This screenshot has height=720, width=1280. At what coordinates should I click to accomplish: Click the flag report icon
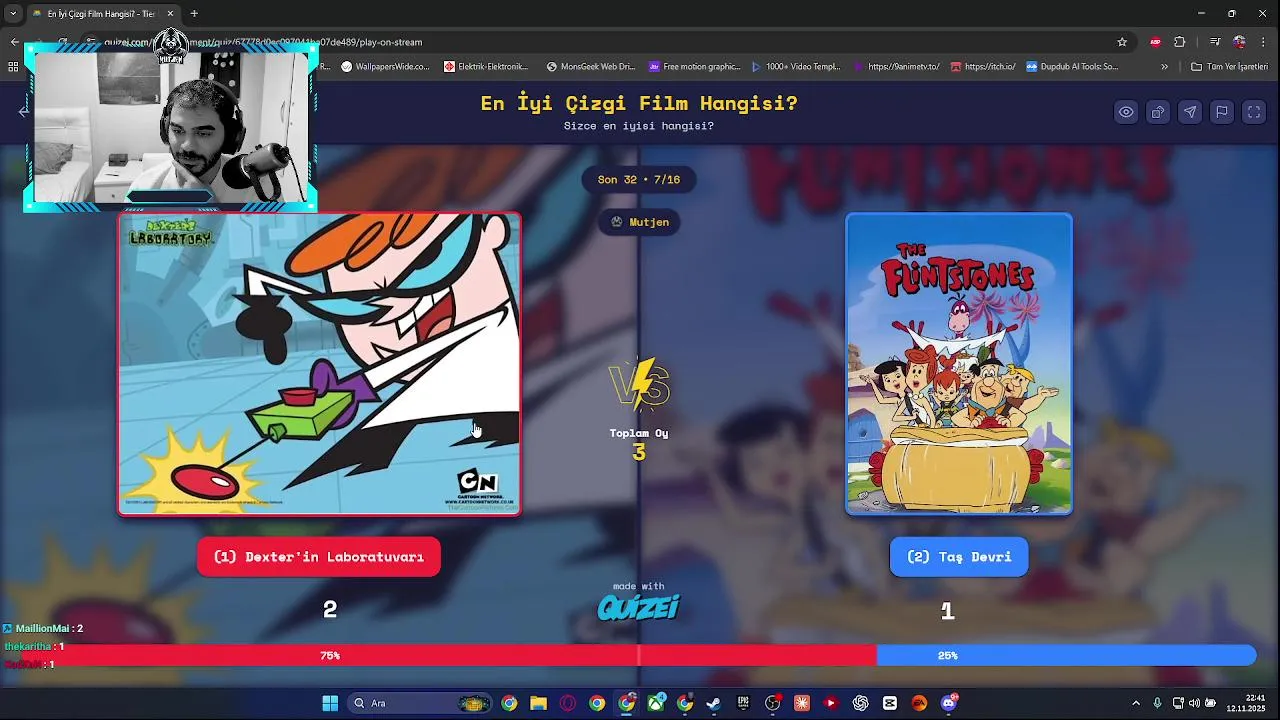1222,112
